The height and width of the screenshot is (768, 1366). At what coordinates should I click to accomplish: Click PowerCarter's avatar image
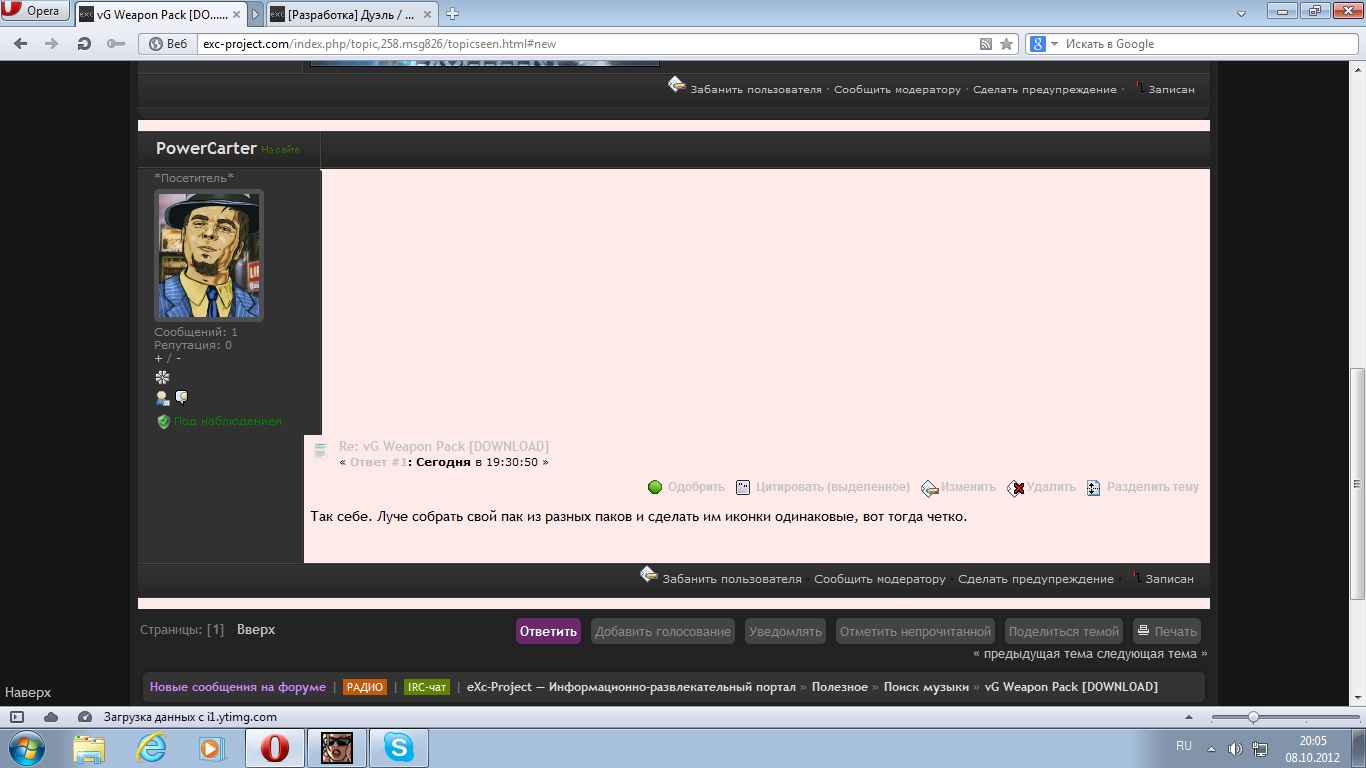point(209,255)
